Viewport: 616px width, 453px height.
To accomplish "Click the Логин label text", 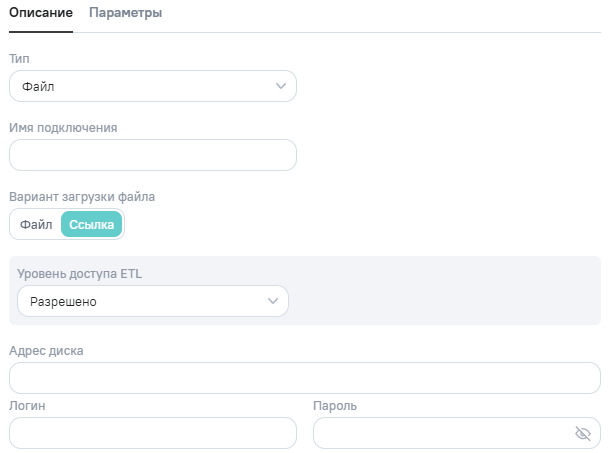I will click(x=27, y=406).
